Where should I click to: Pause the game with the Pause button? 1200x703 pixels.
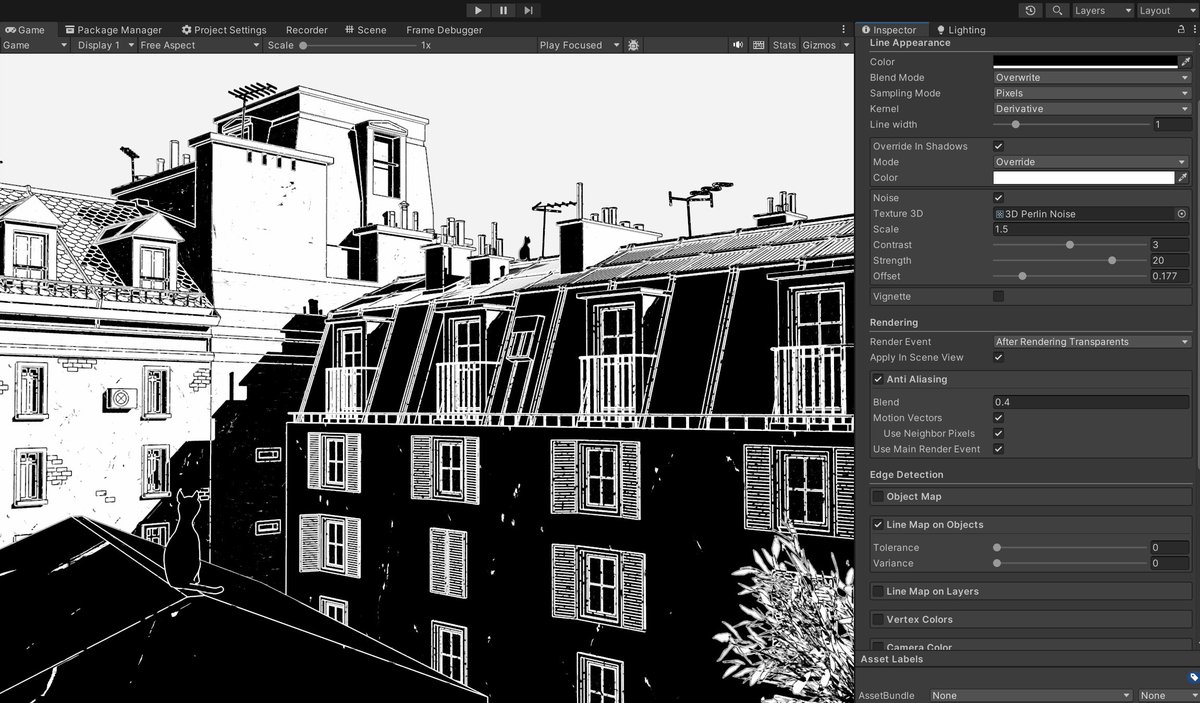click(x=503, y=10)
